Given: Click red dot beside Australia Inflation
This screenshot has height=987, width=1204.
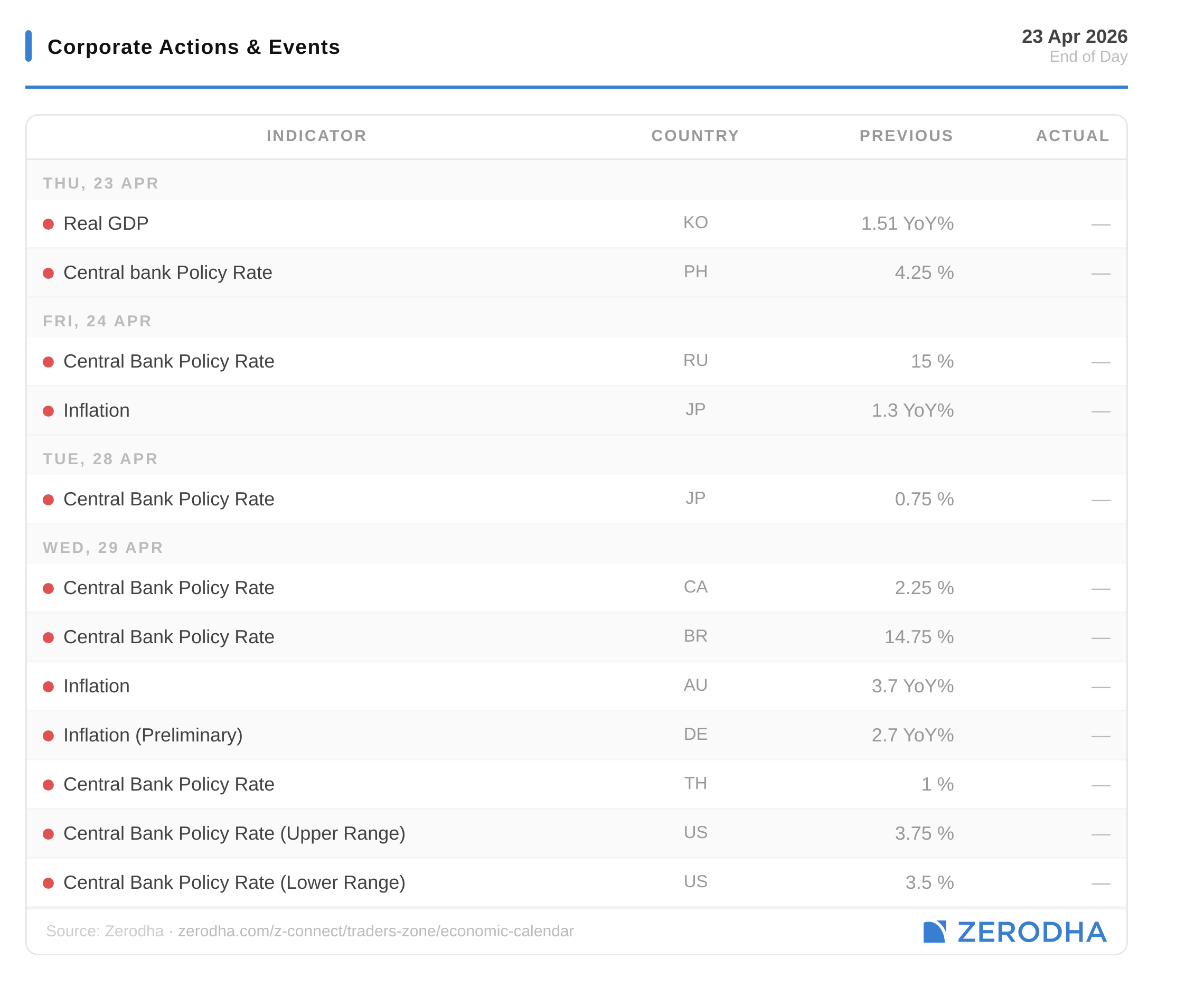Looking at the screenshot, I should click(x=49, y=687).
